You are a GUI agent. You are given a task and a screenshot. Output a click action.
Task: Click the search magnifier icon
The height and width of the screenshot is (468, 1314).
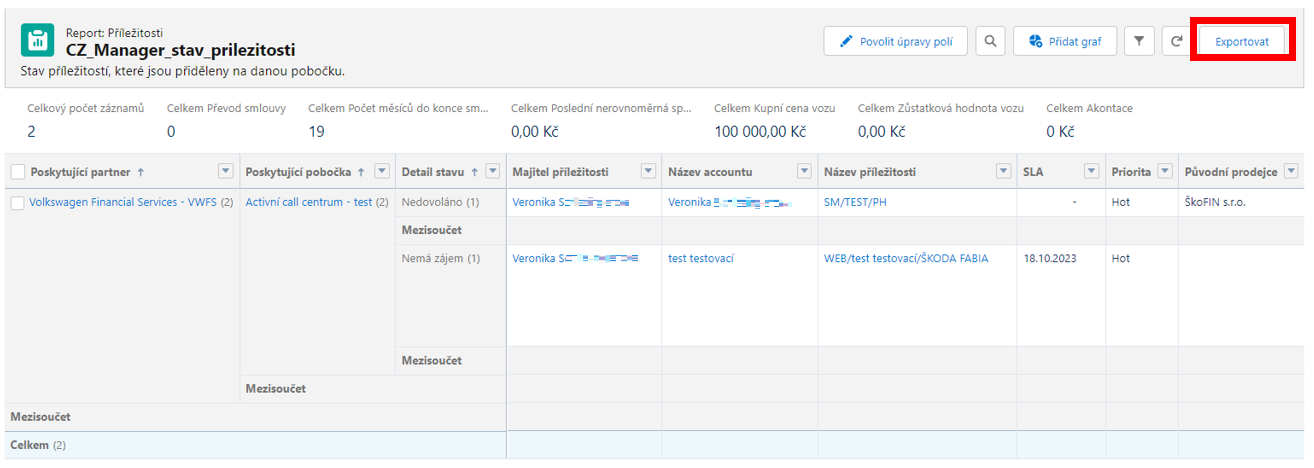(990, 41)
